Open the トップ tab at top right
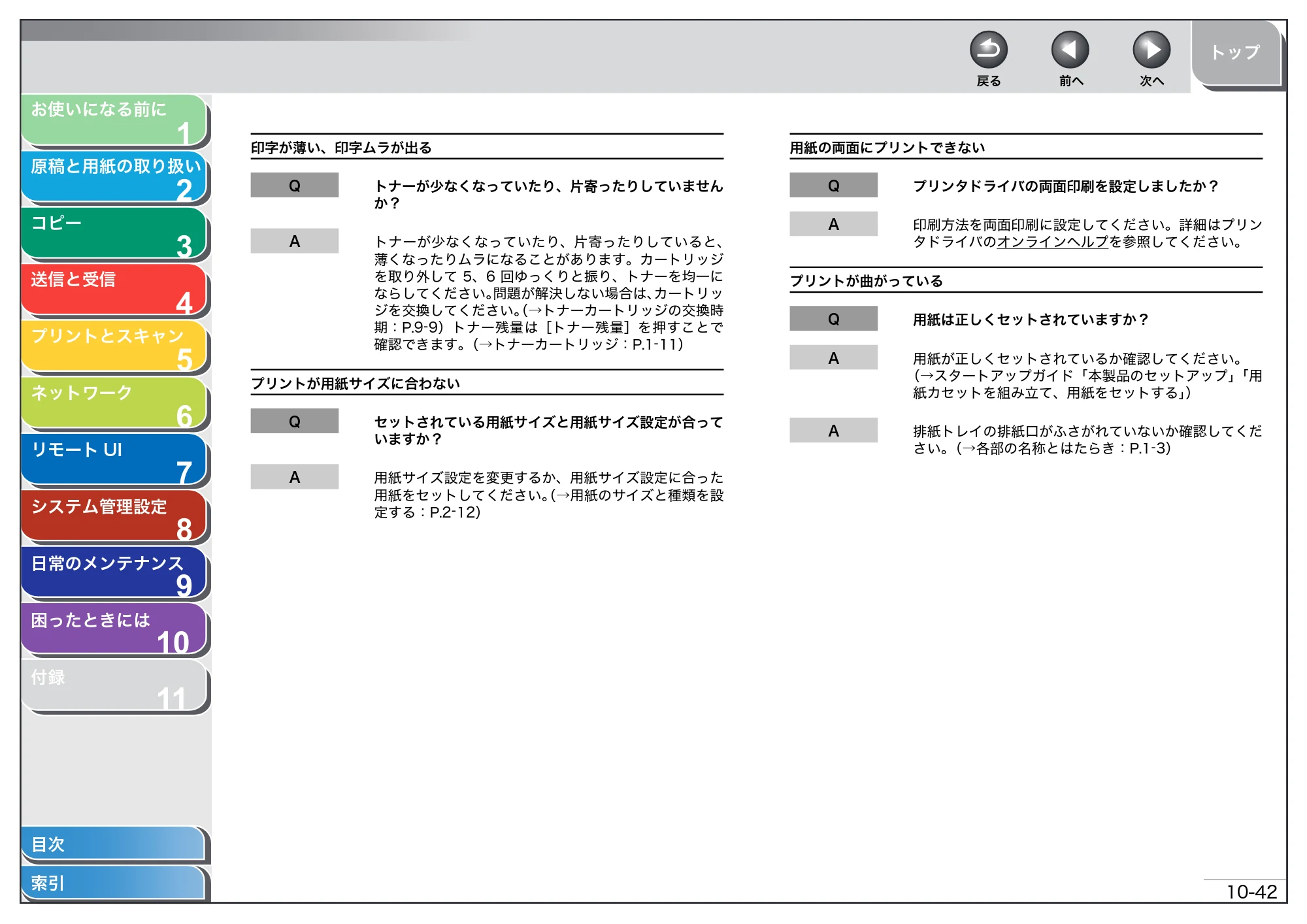 click(1235, 53)
